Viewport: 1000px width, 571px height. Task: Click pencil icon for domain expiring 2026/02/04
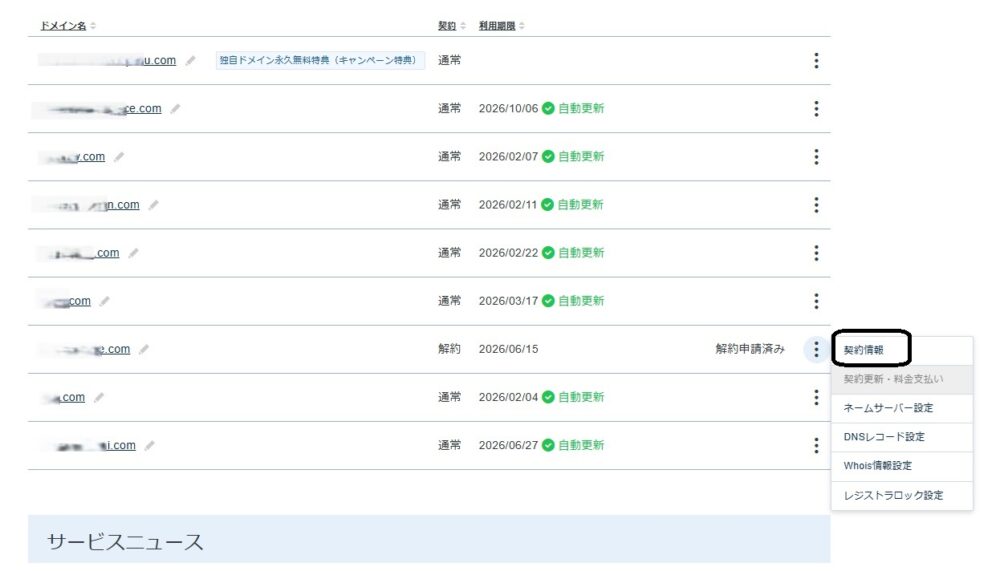tap(98, 397)
